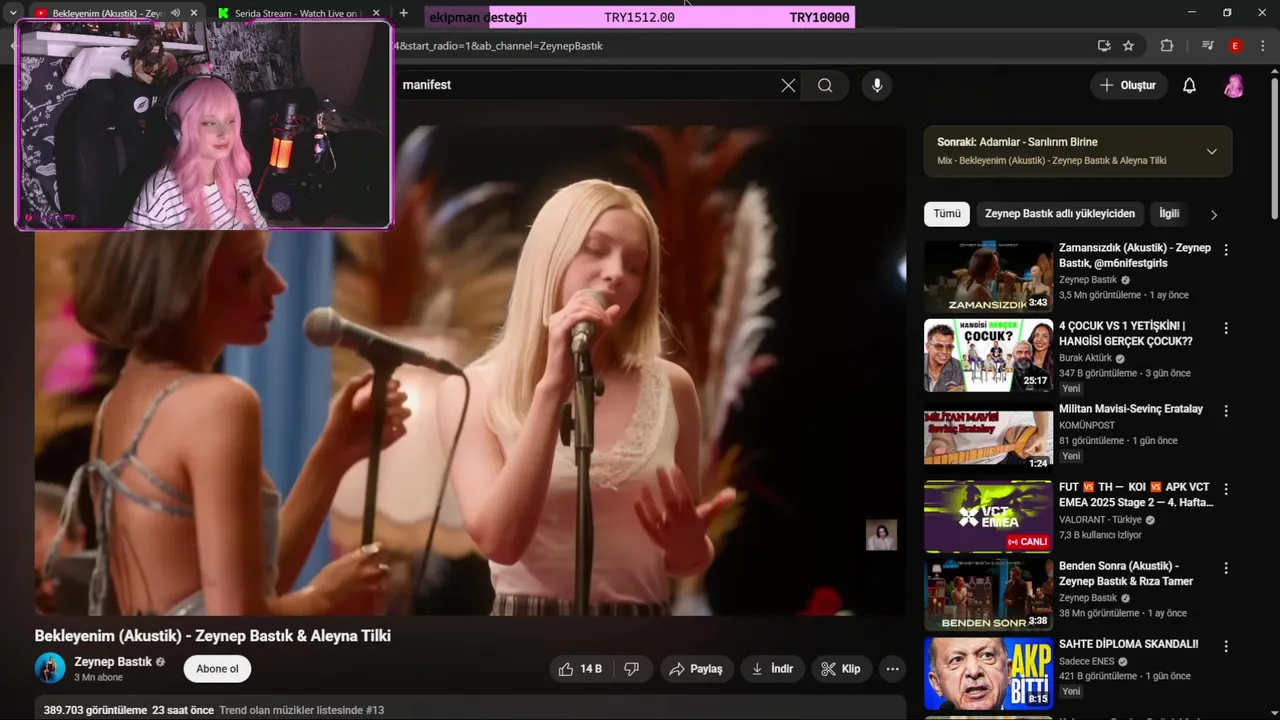1280x720 pixels.
Task: Open the browser extensions puzzle icon
Action: 1166,46
